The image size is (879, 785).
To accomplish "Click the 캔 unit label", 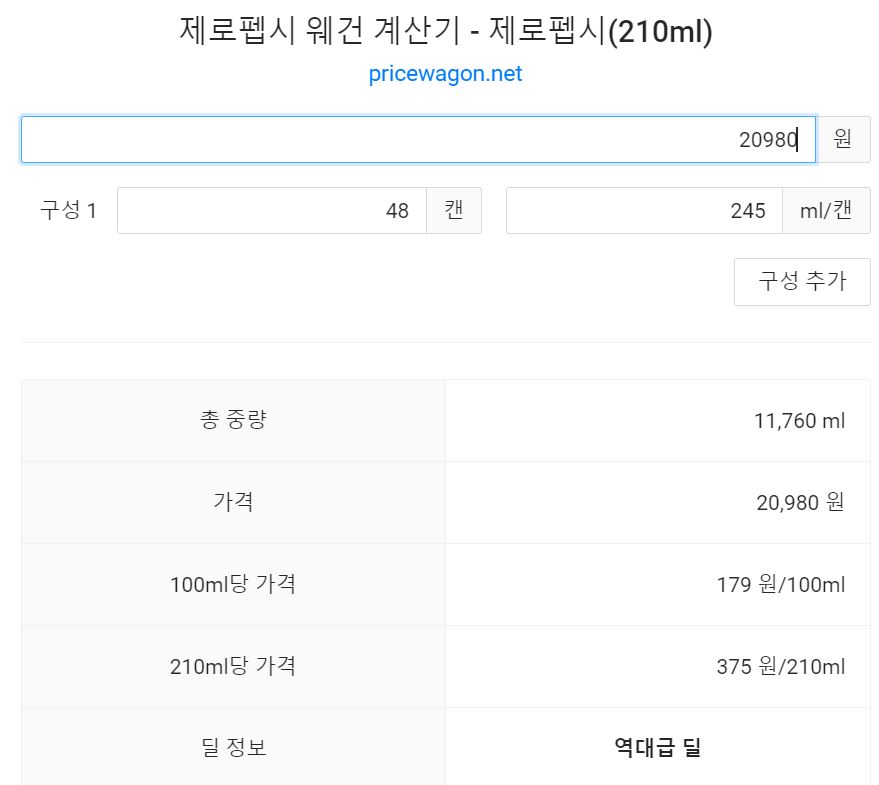I will [x=454, y=211].
